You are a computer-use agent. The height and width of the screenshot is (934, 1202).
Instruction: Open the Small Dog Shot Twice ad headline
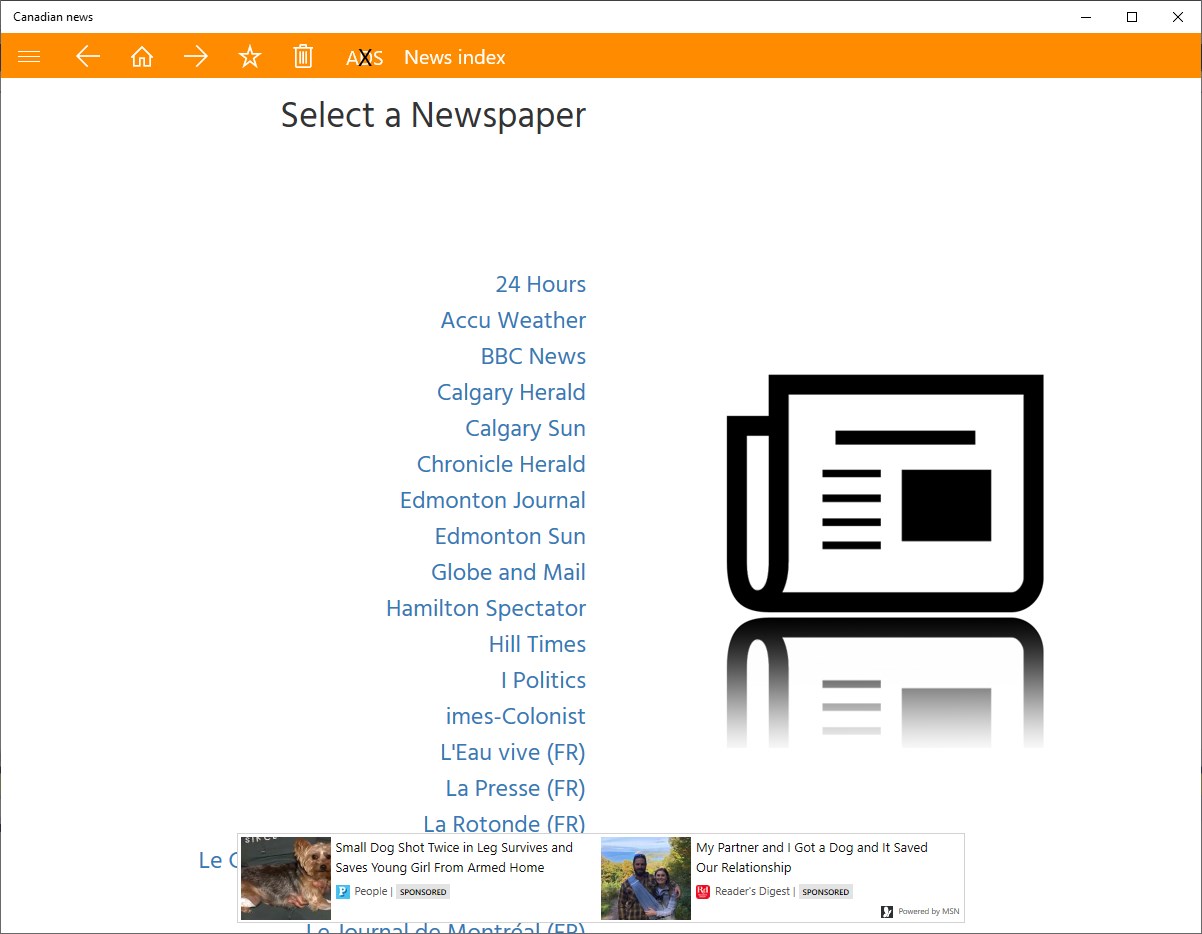click(454, 858)
